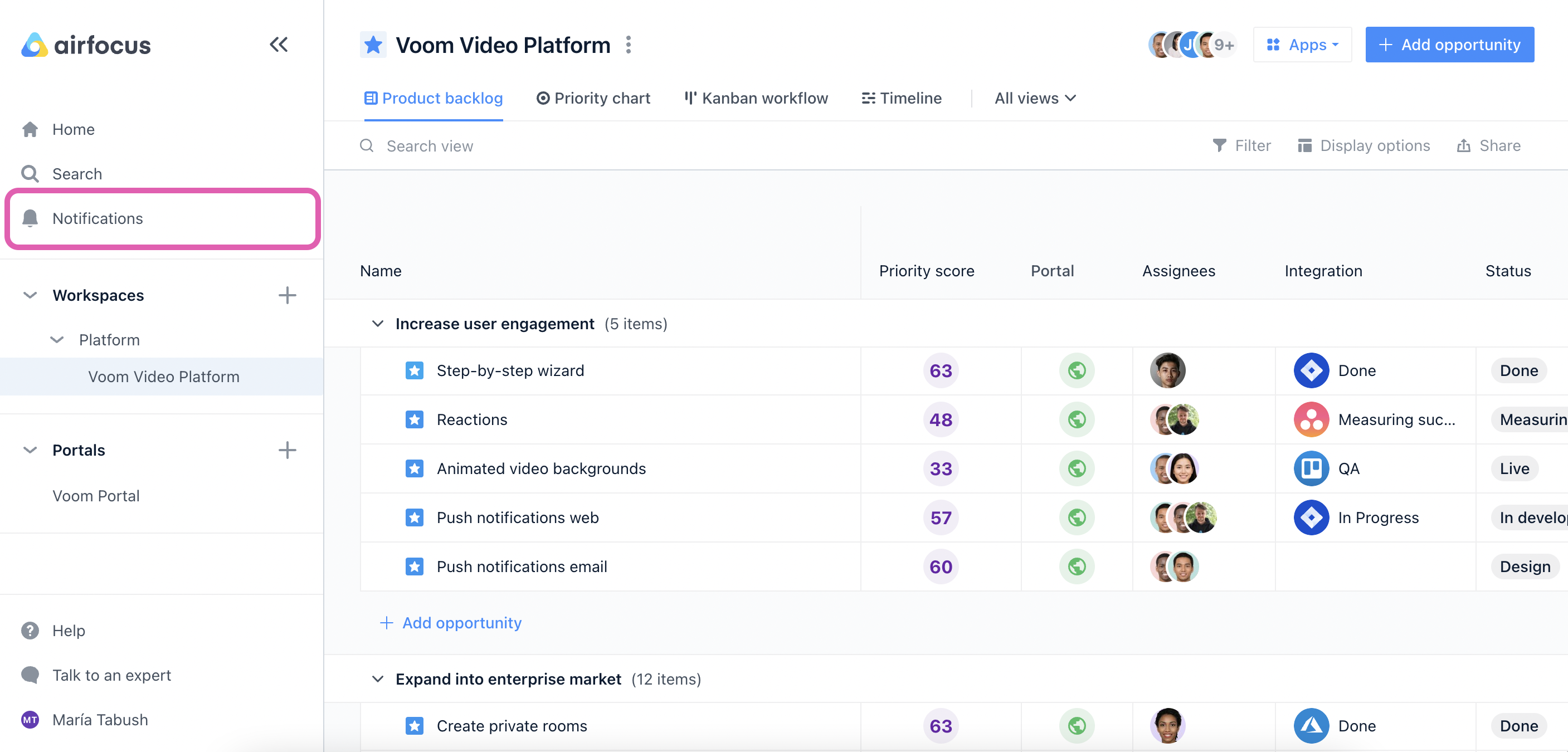Open the Reactions item
Screen dimensions: 1568x752
click(x=472, y=420)
